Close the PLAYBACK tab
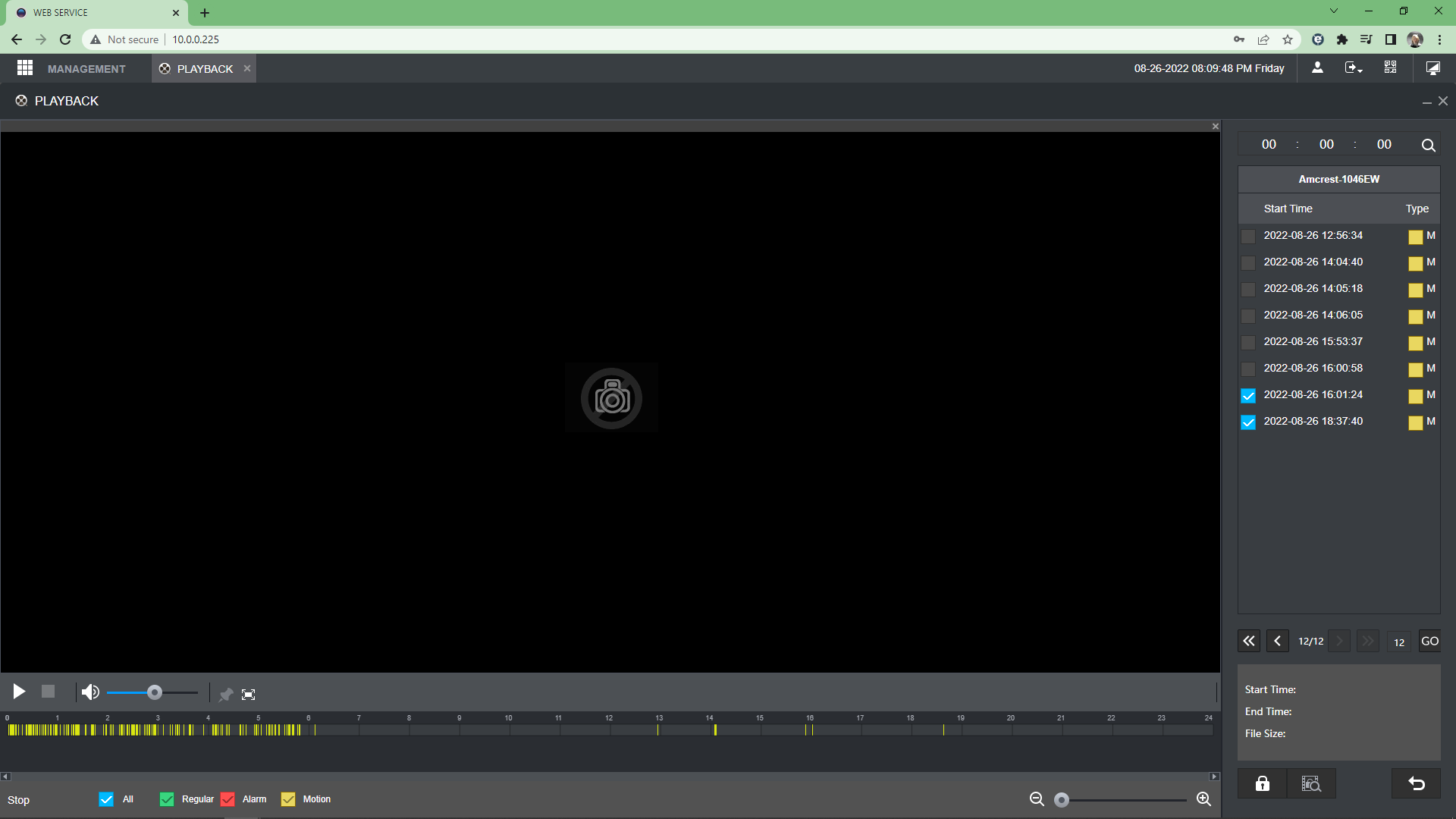Image resolution: width=1456 pixels, height=819 pixels. tap(247, 68)
